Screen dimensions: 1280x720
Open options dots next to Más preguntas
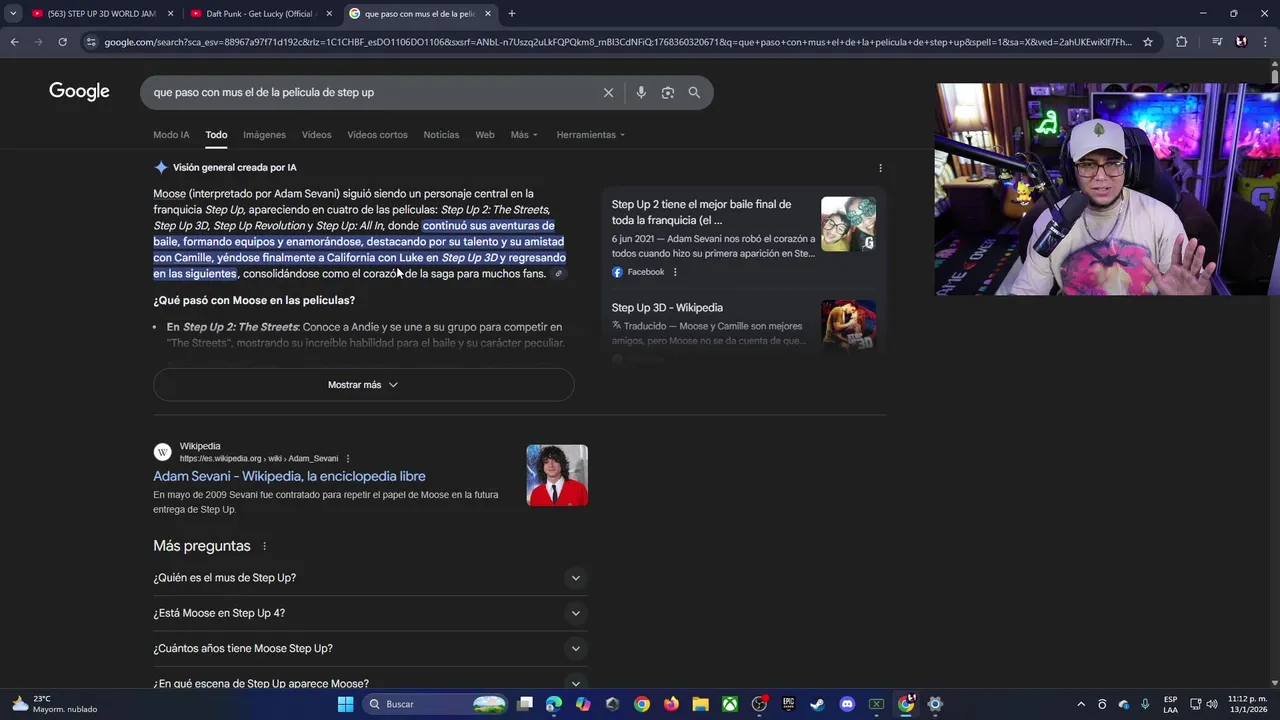tap(265, 546)
